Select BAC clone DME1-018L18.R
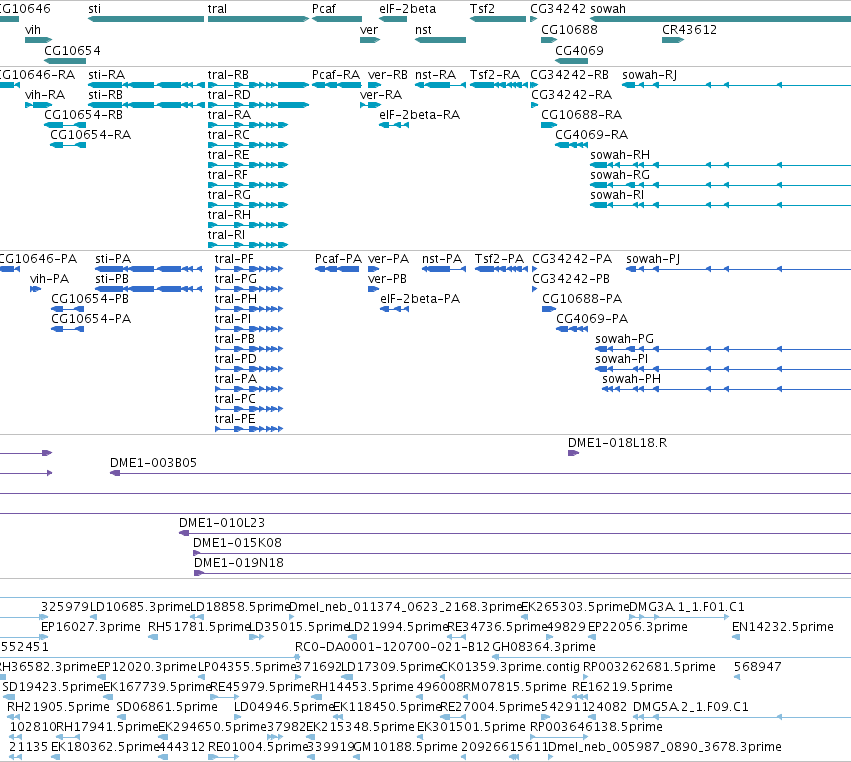 coord(573,453)
